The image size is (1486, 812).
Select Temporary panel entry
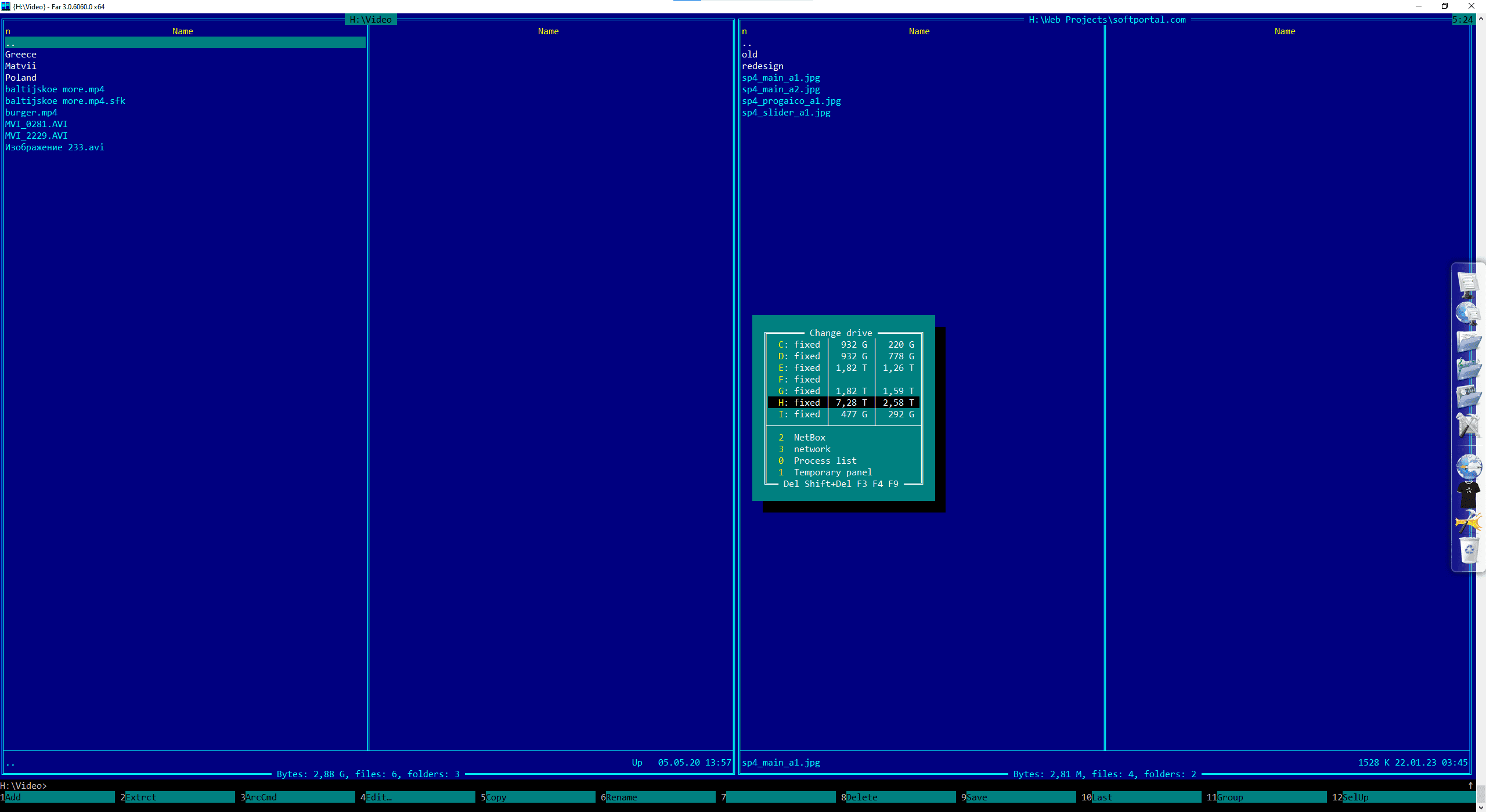coord(832,472)
